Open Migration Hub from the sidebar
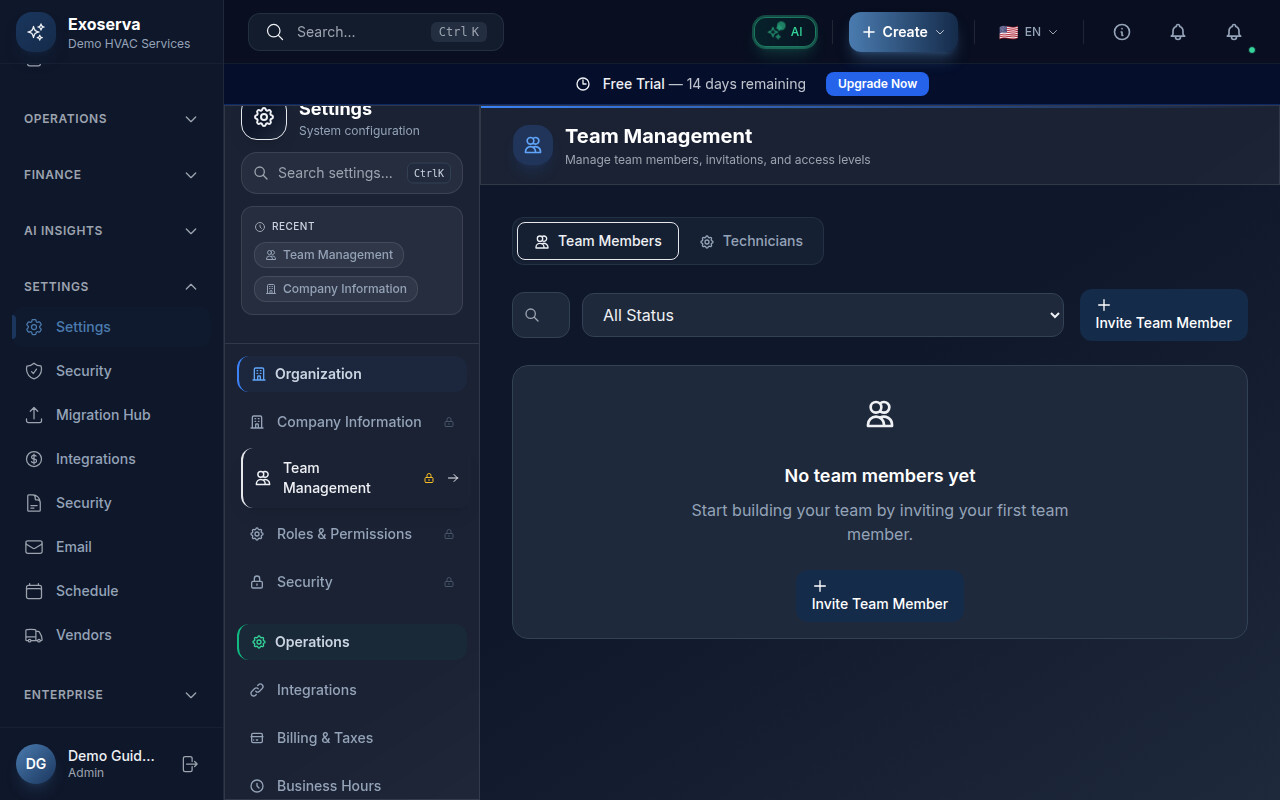This screenshot has width=1280, height=800. pos(102,415)
